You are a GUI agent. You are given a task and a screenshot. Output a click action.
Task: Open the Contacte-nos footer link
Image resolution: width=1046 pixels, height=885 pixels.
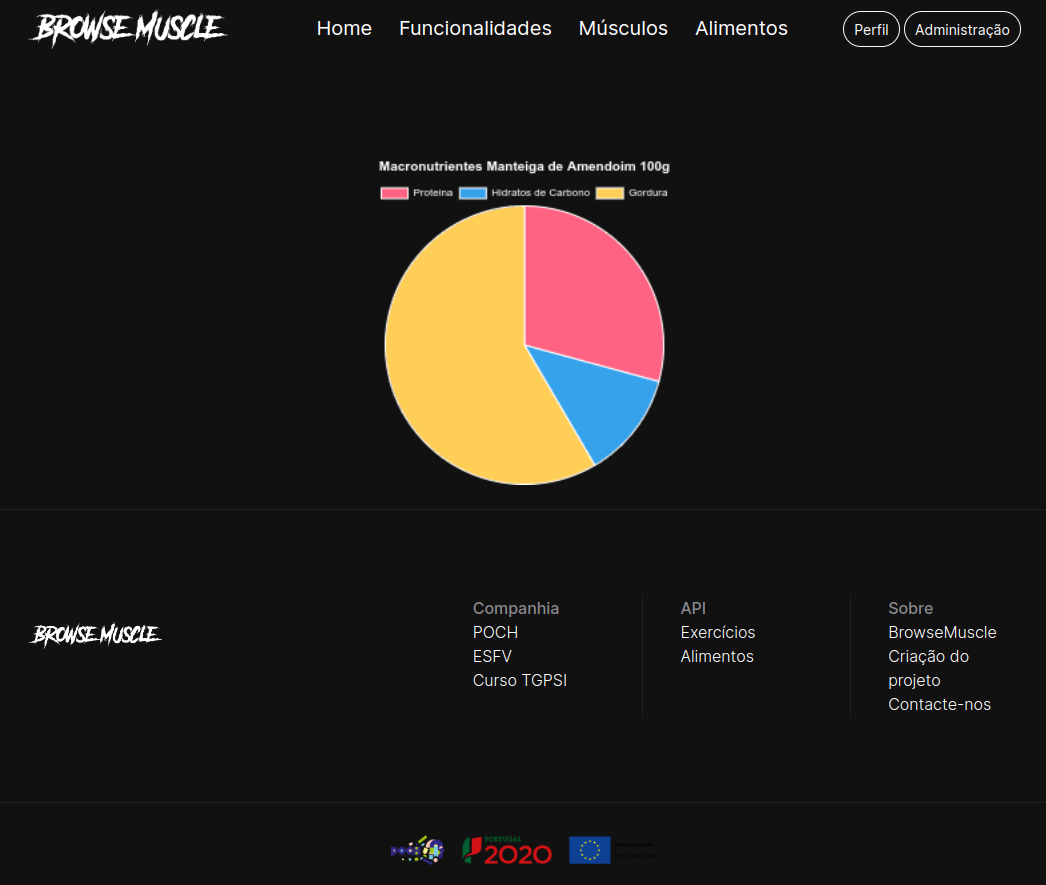pyautogui.click(x=939, y=705)
